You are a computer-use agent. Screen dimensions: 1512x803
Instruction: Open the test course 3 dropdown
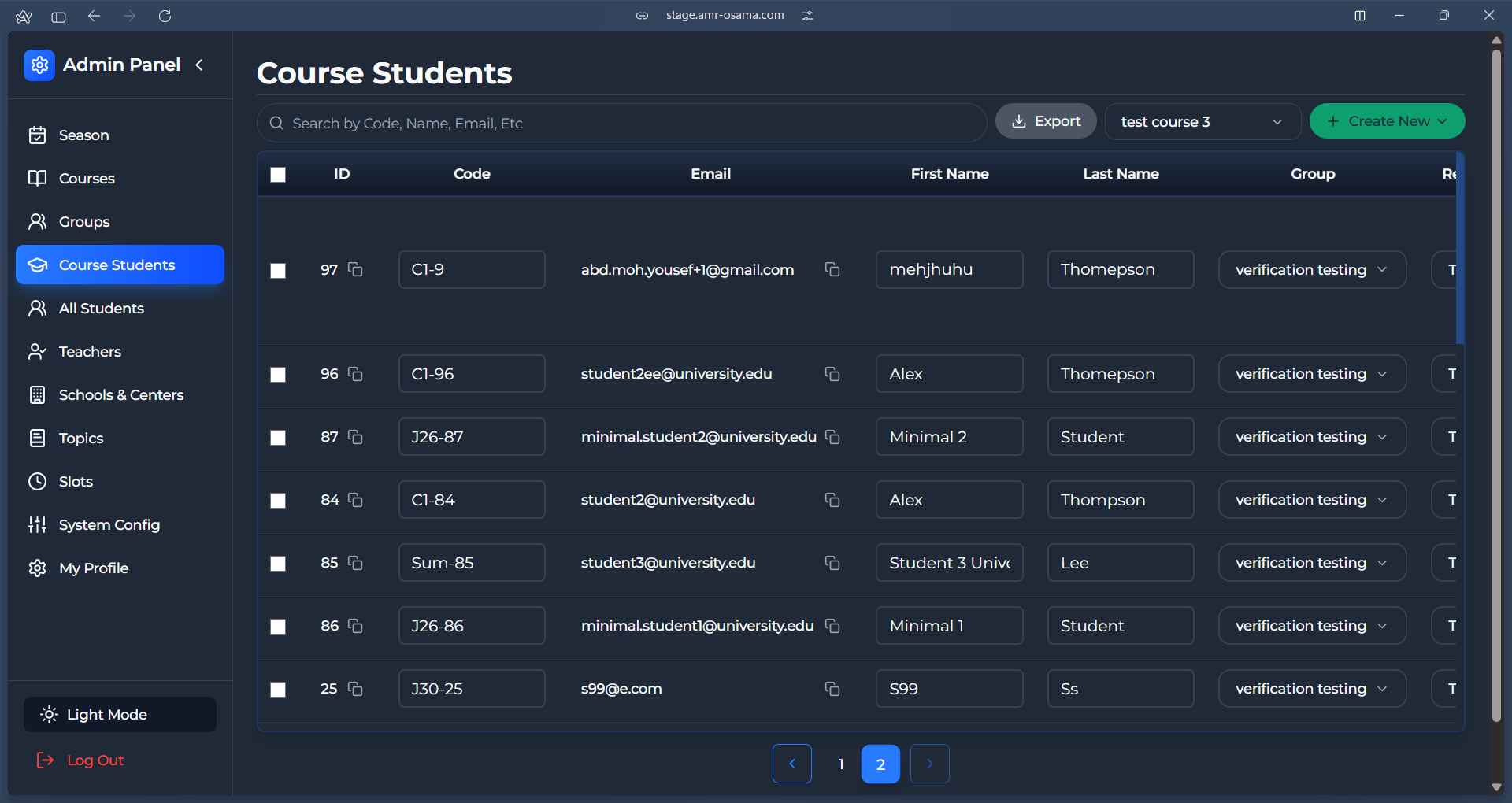1203,121
